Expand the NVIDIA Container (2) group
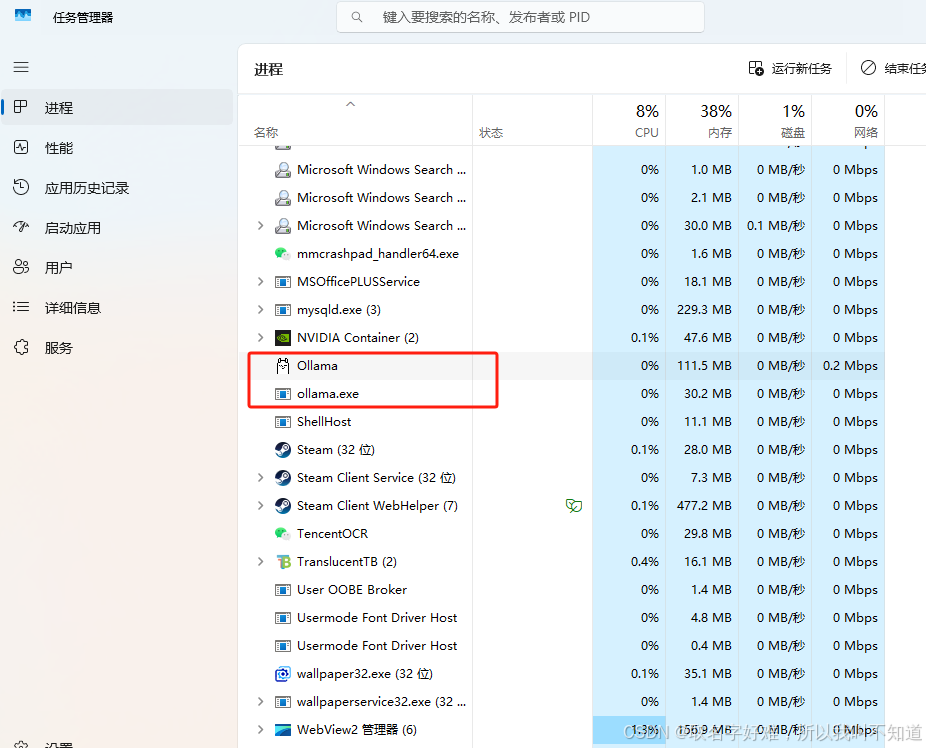This screenshot has width=926, height=748. (260, 338)
